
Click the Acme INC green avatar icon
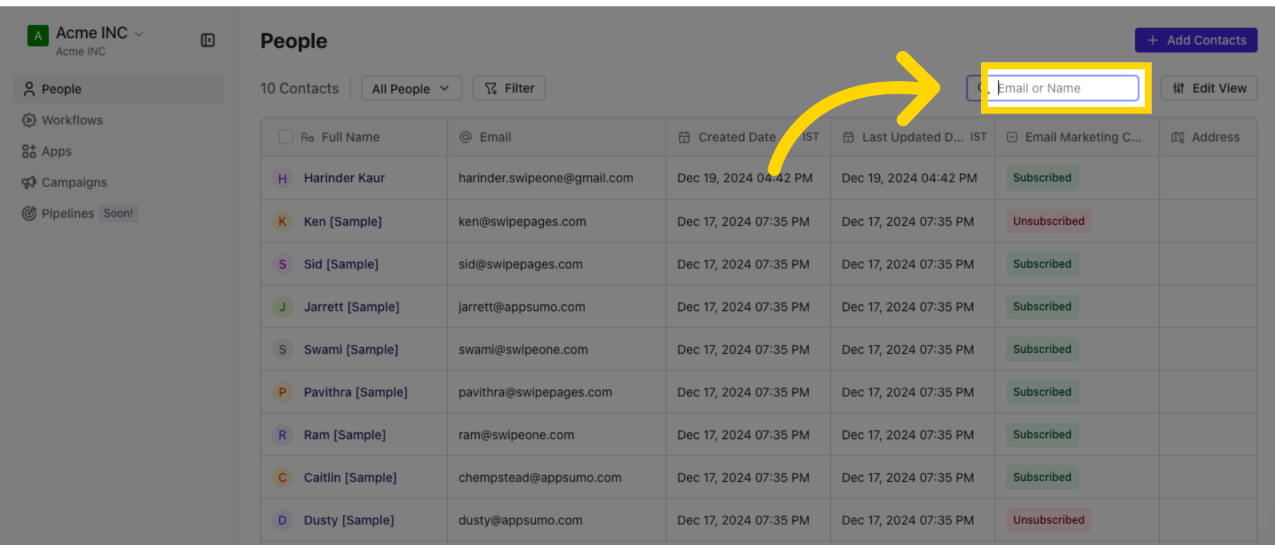[x=37, y=36]
